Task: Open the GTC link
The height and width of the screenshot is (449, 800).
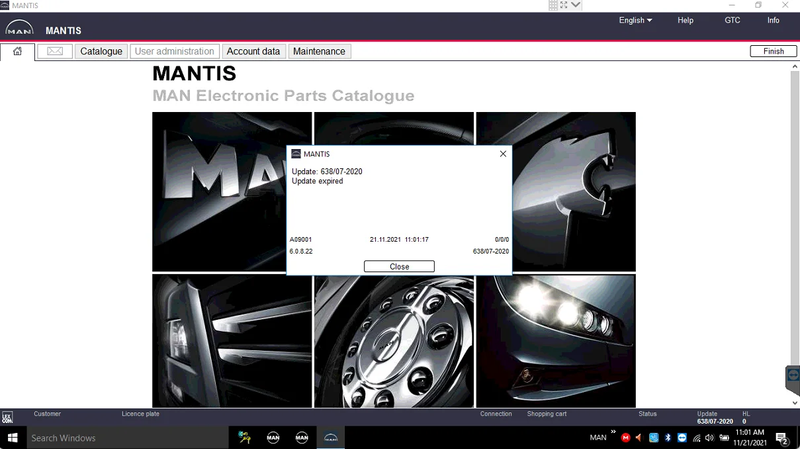Action: tap(732, 20)
